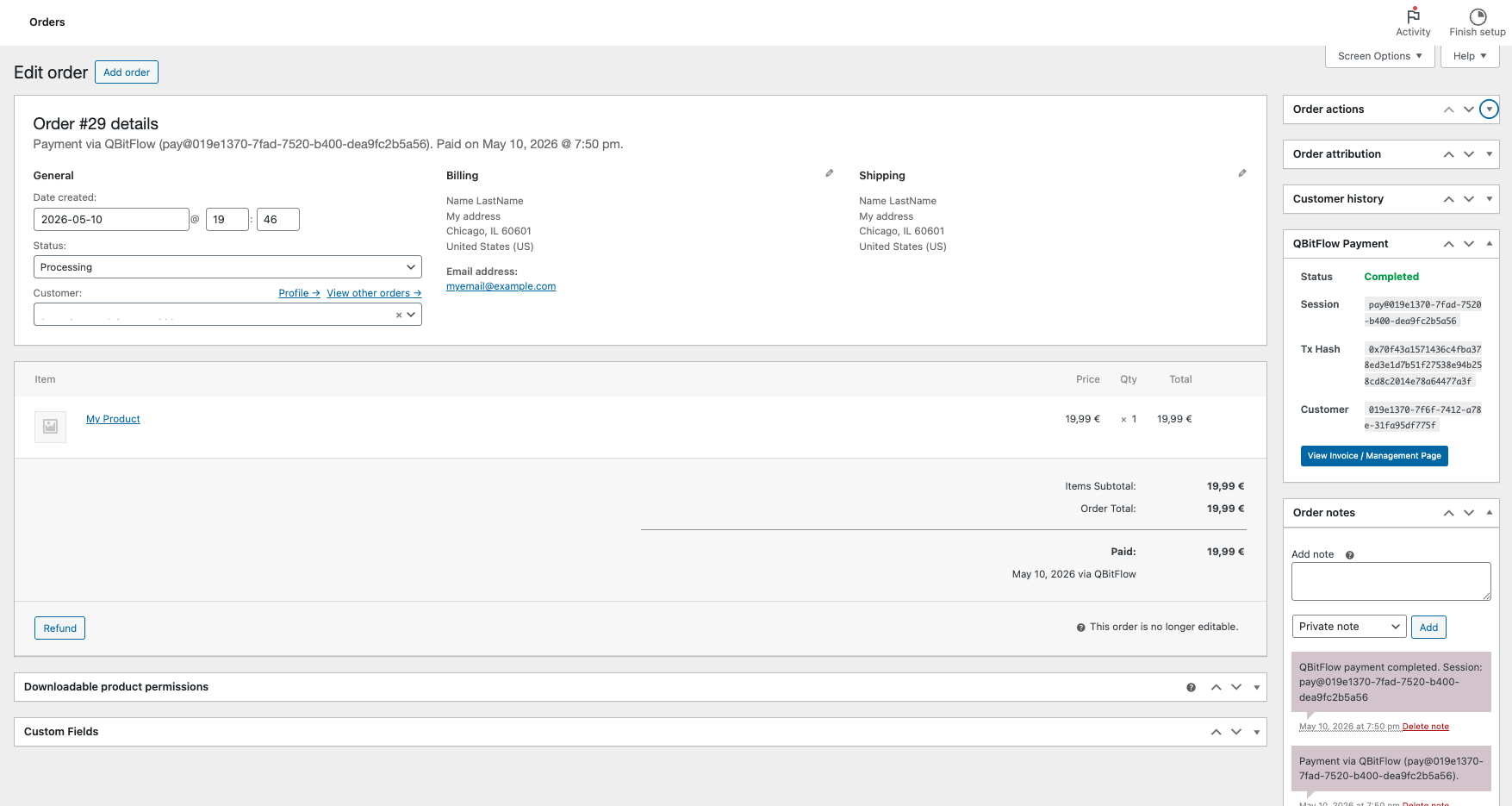Click Add note help question icon
Image resolution: width=1512 pixels, height=806 pixels.
point(1350,555)
